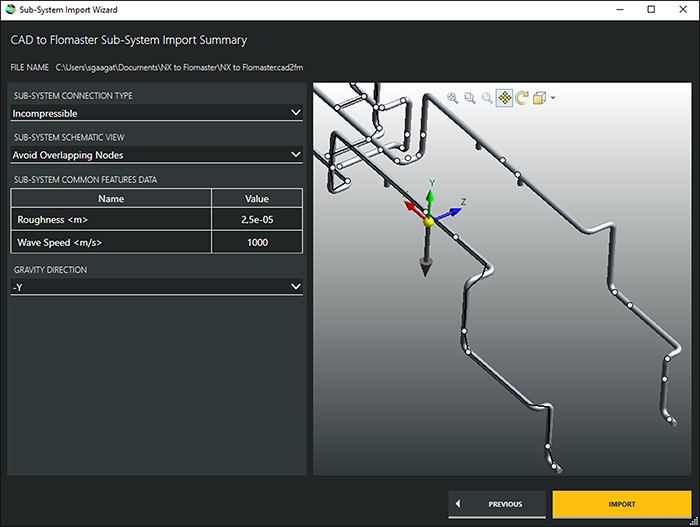Activate the pan view tool
Screen dimensions: 700x527
[x=504, y=98]
